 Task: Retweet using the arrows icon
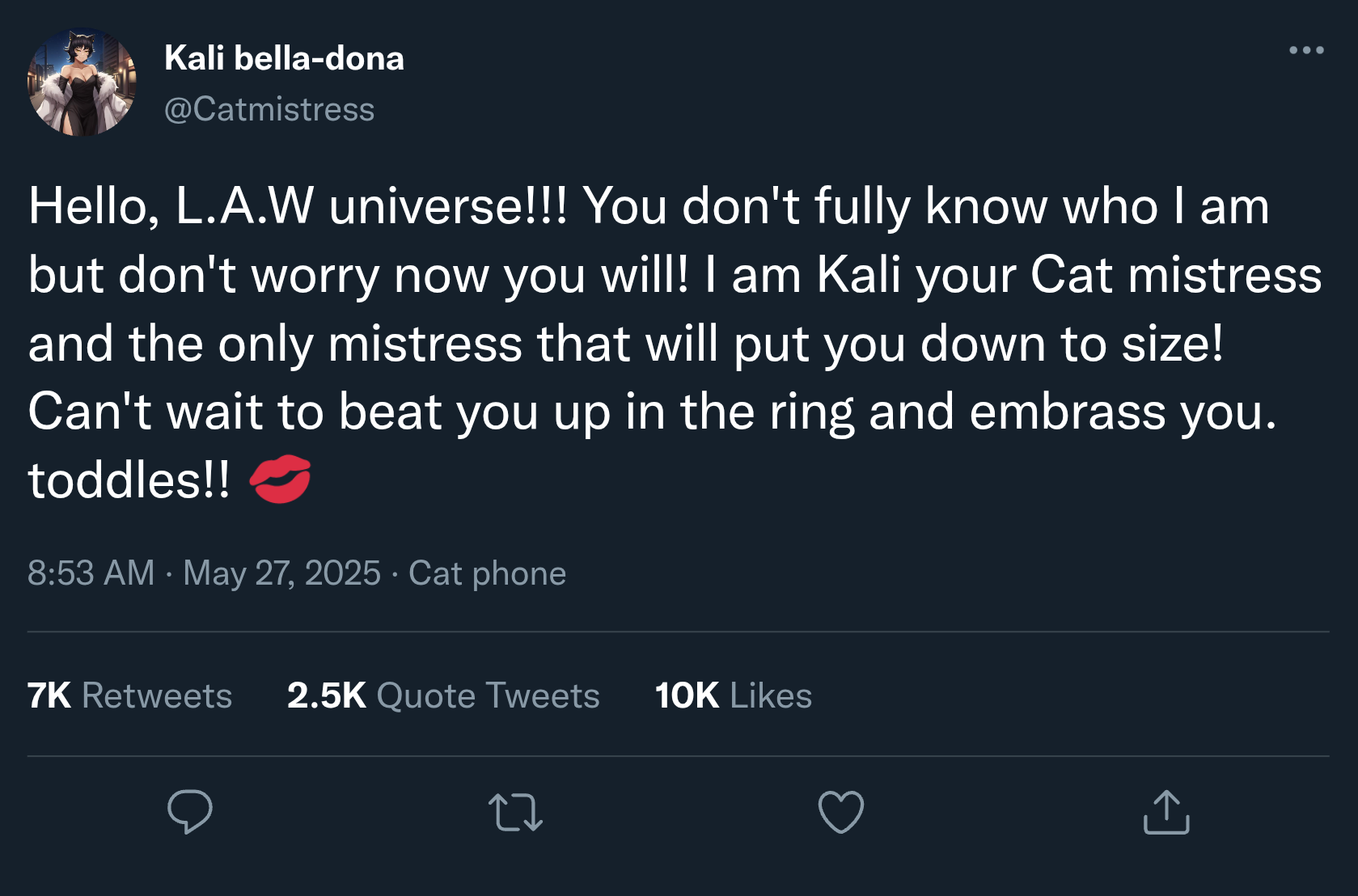(x=516, y=812)
